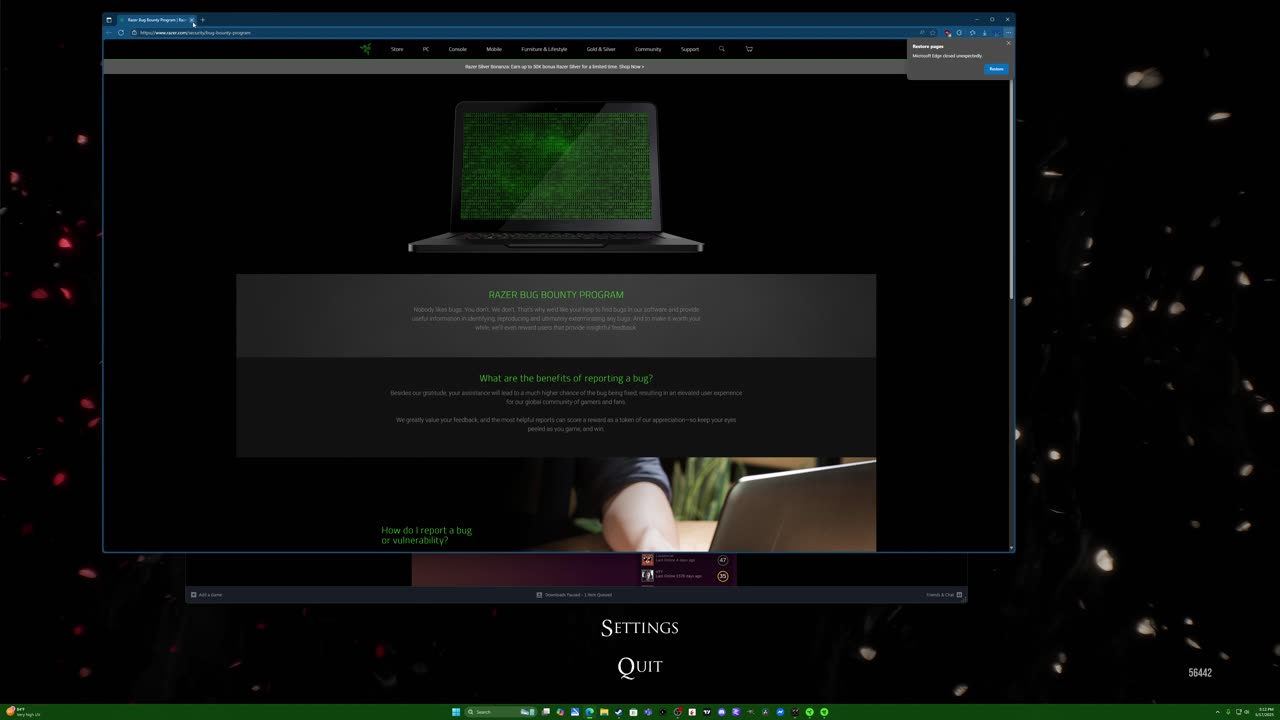Open the Gold & Silver menu
1280x720 pixels.
click(x=601, y=49)
